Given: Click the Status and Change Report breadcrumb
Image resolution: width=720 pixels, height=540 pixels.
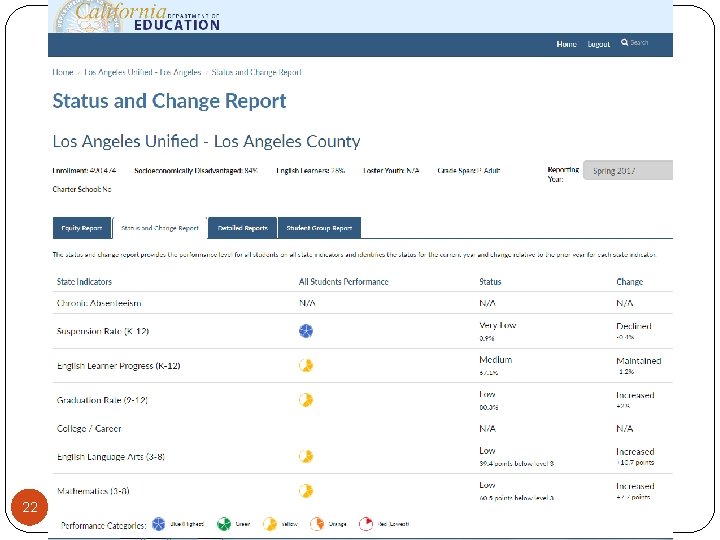Looking at the screenshot, I should [x=256, y=72].
